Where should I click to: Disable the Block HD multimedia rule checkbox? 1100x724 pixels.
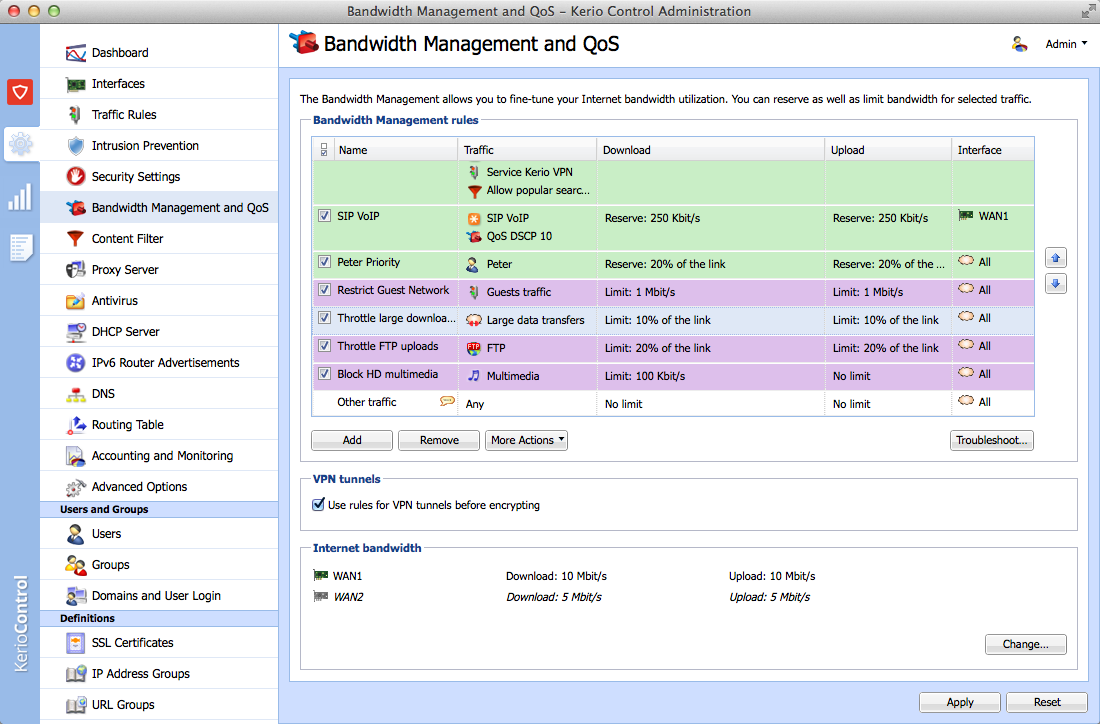pyautogui.click(x=324, y=373)
